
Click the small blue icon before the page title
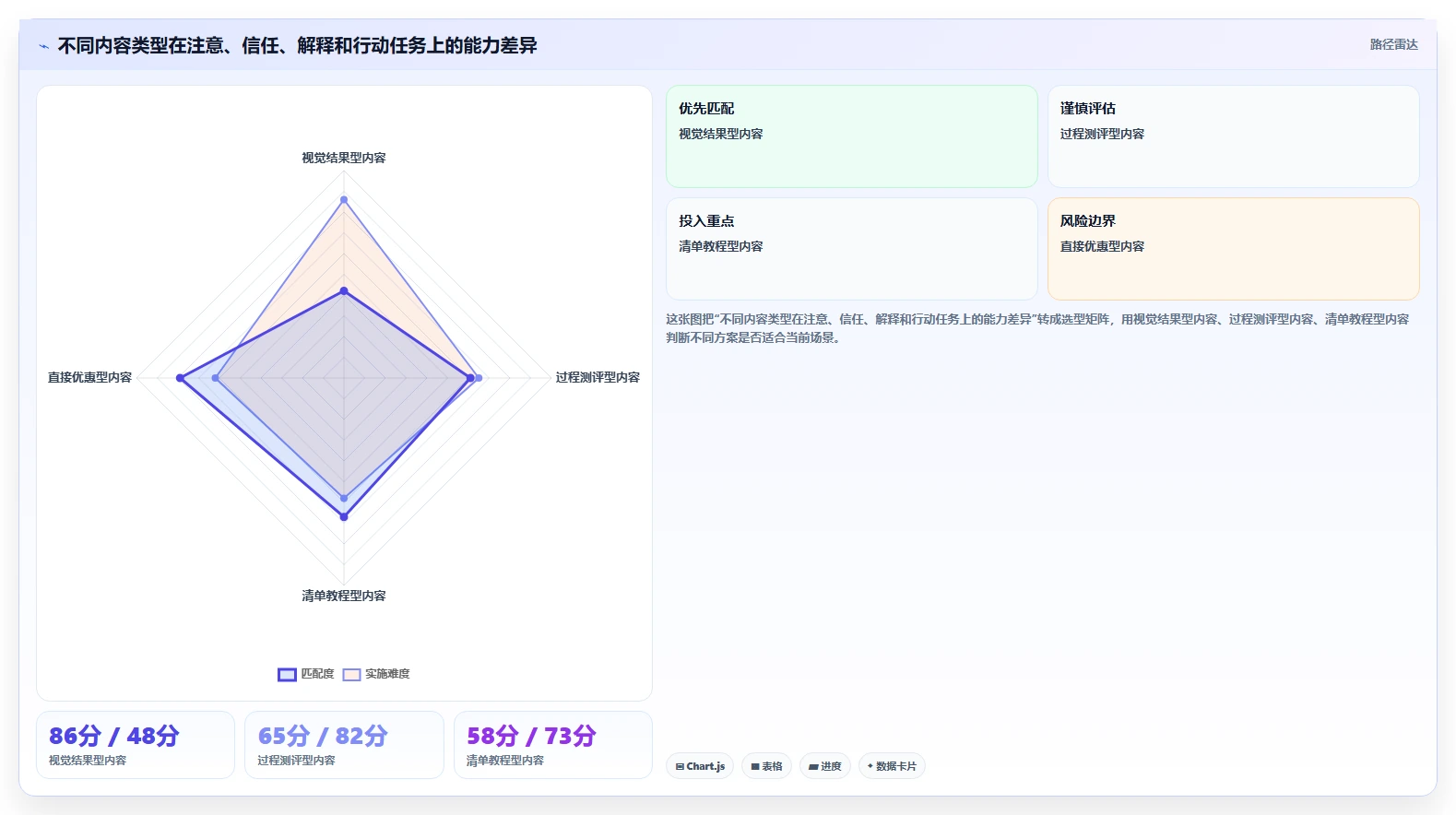(43, 45)
